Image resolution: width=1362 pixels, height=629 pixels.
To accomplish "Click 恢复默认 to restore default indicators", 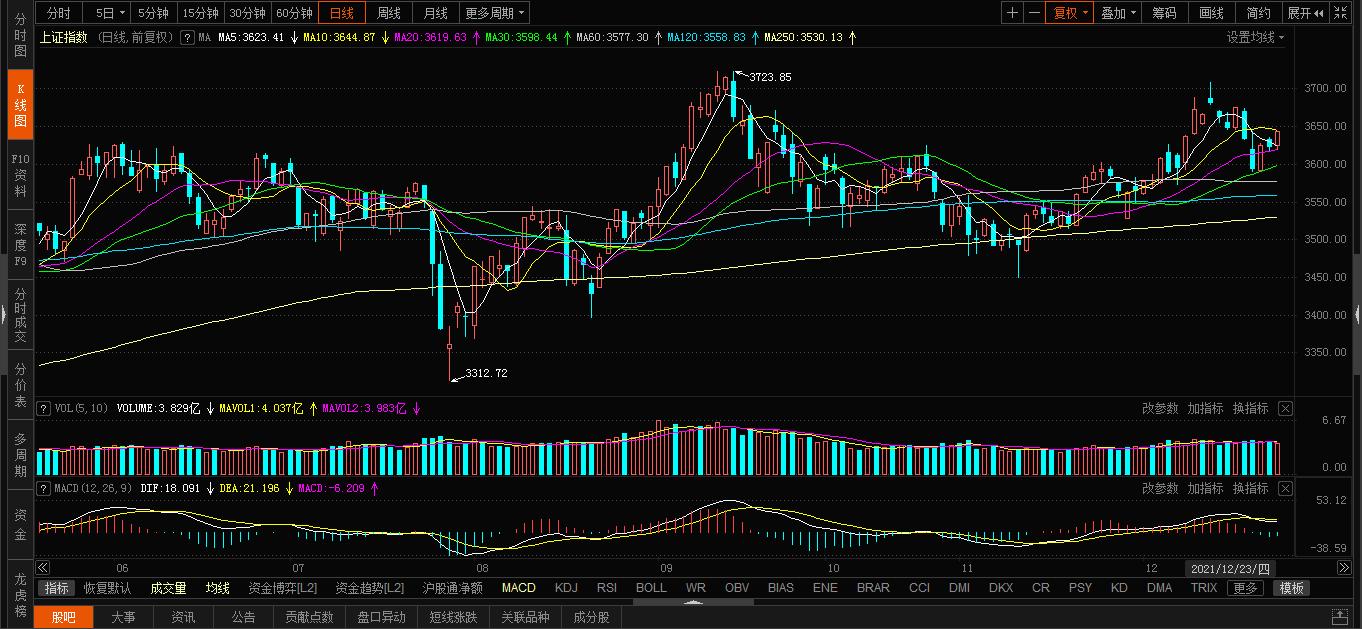I will click(x=107, y=588).
